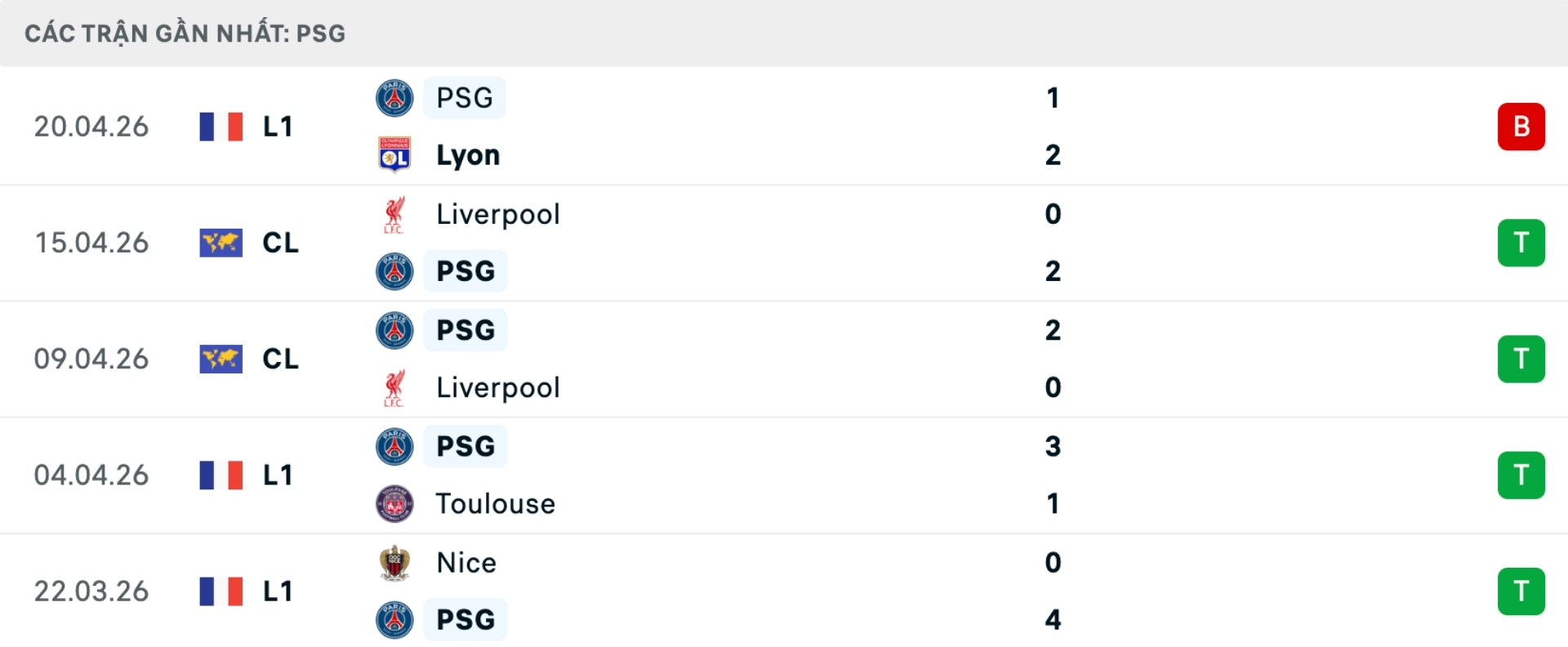Click L1 league label for 04.04.26
This screenshot has height=647, width=1568.
[x=278, y=475]
